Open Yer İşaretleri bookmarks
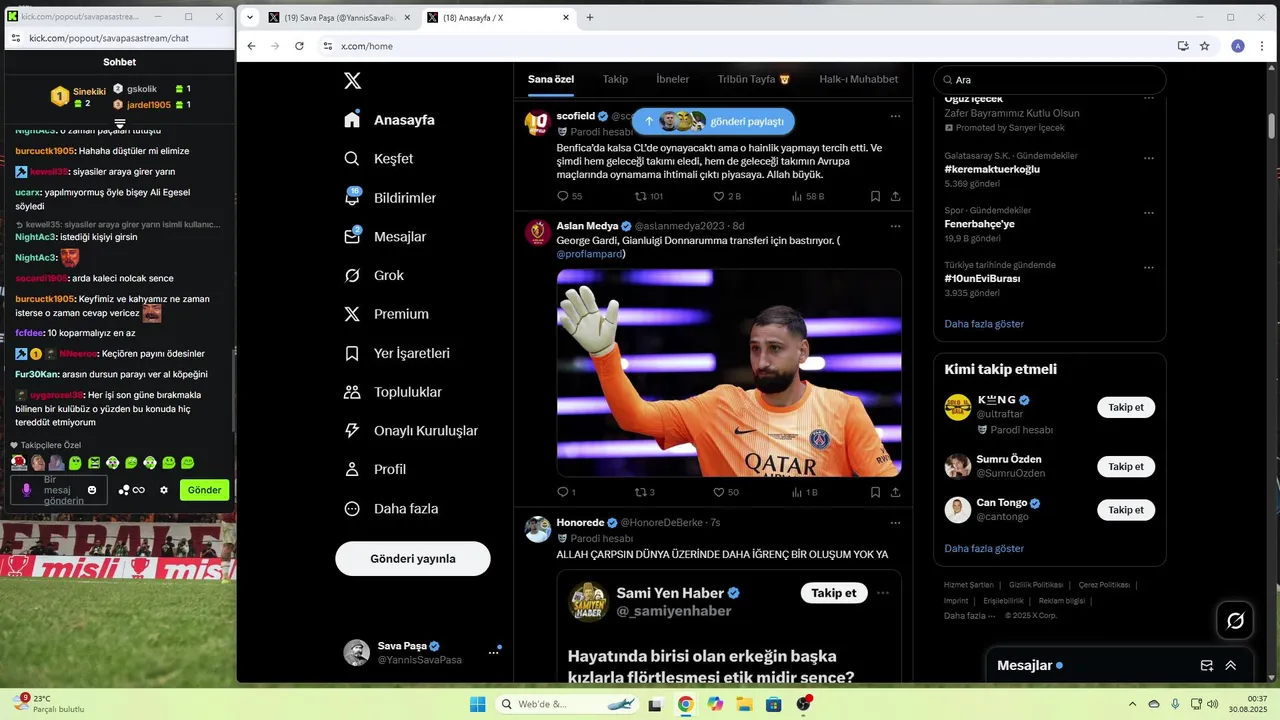1280x720 pixels. click(x=397, y=353)
